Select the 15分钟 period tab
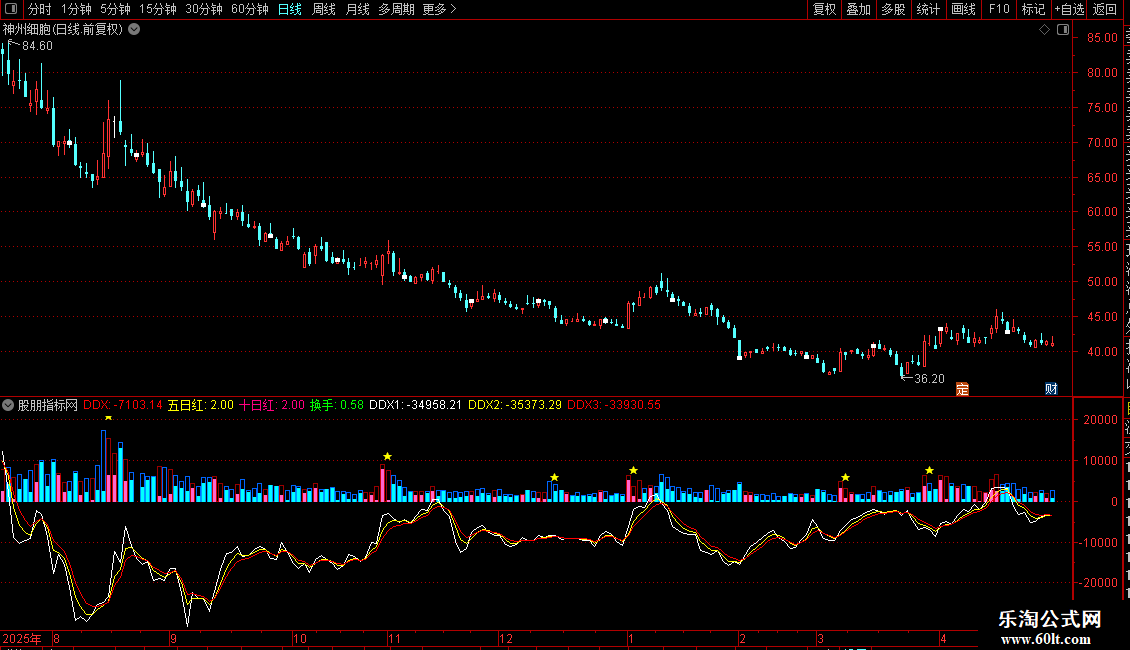1130x650 pixels. pyautogui.click(x=158, y=9)
